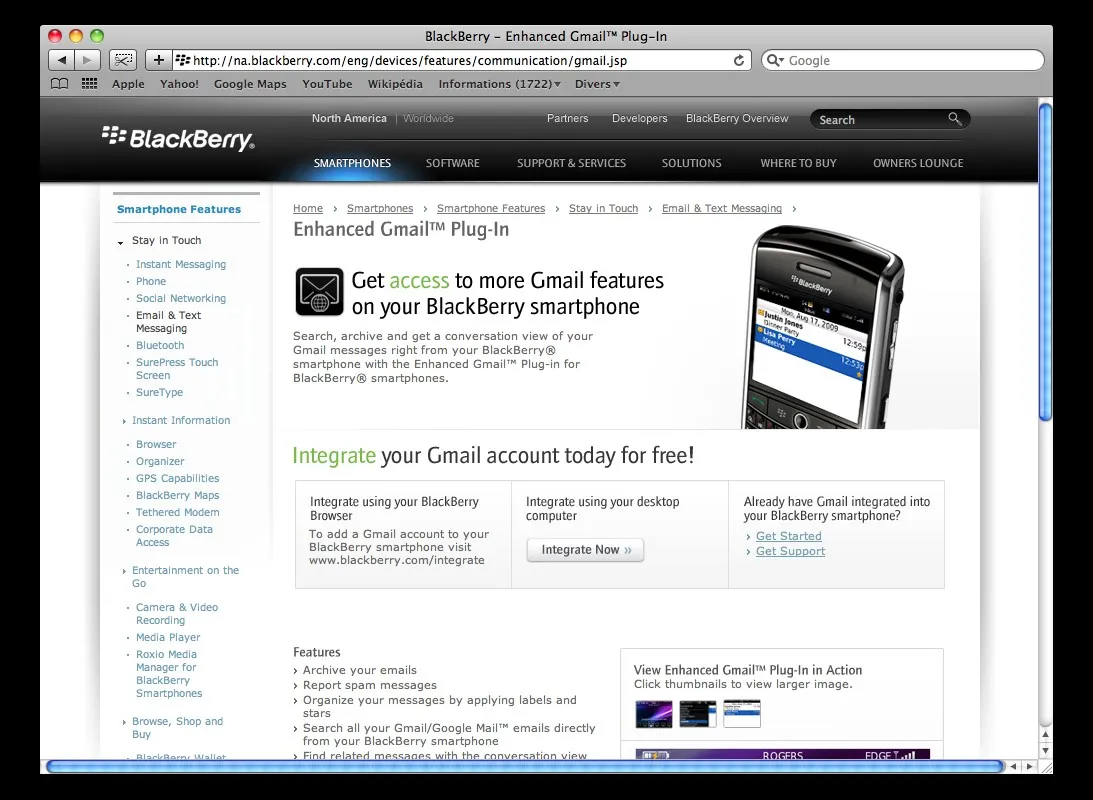Click the magnifier in BlackBerry search box
This screenshot has height=800, width=1093.
click(955, 118)
